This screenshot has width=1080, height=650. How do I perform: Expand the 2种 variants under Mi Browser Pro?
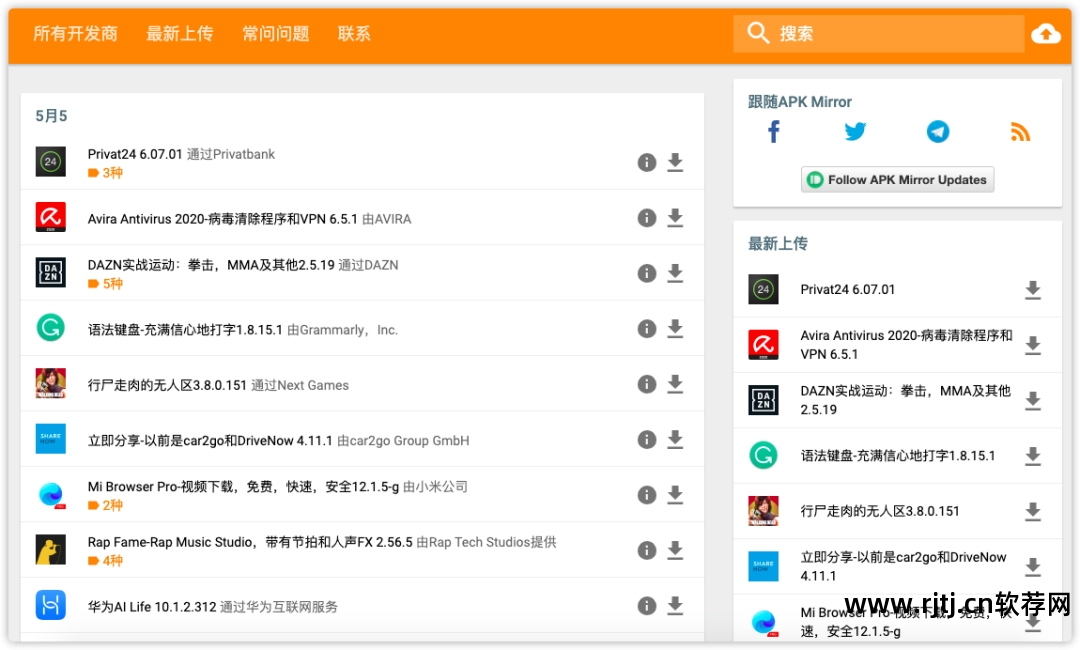click(105, 505)
